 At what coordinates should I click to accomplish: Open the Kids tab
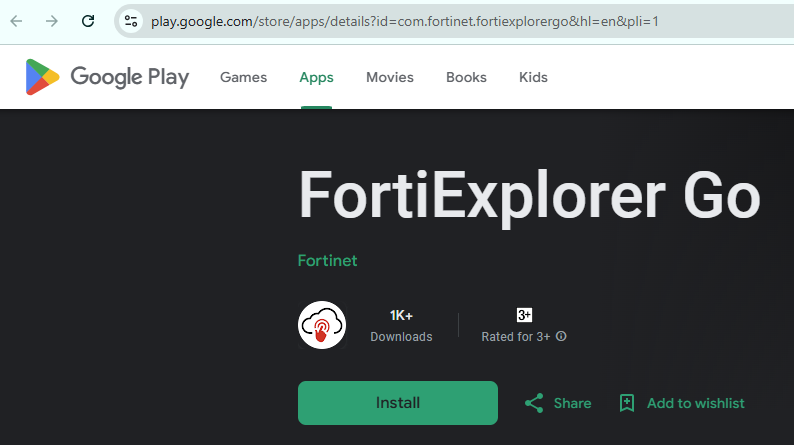point(533,77)
